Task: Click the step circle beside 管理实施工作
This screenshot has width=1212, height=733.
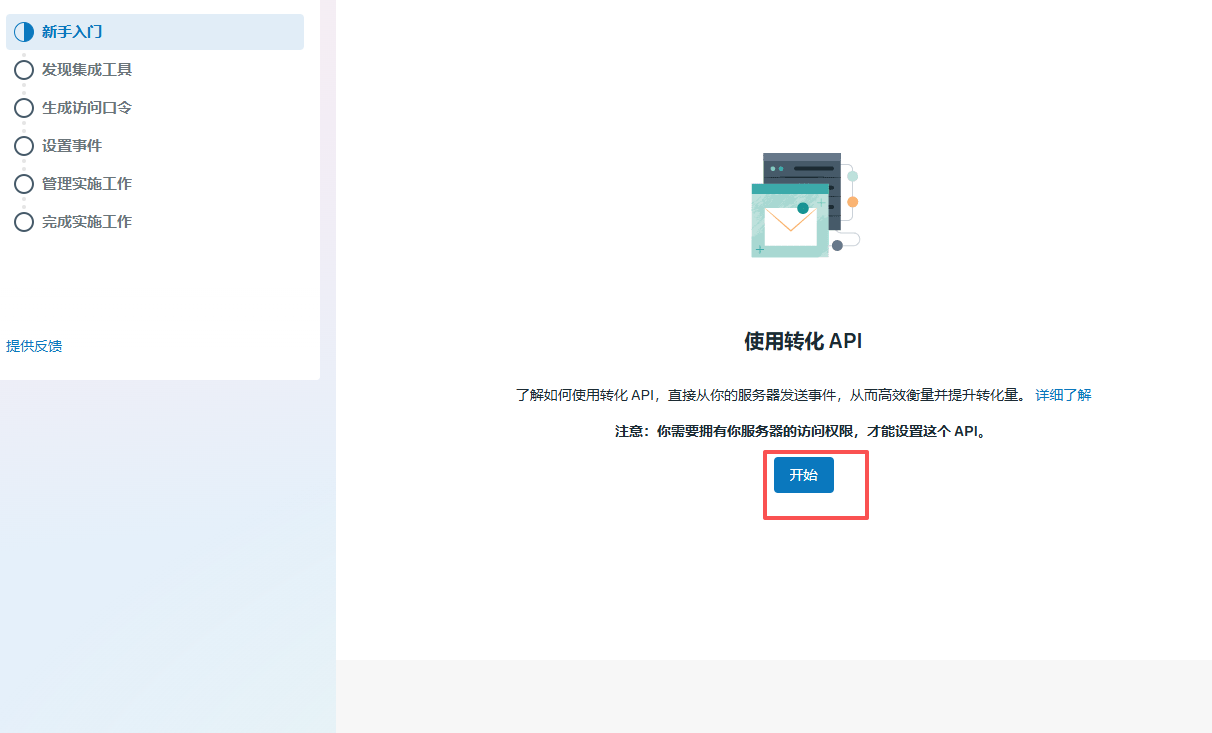Action: pos(24,184)
